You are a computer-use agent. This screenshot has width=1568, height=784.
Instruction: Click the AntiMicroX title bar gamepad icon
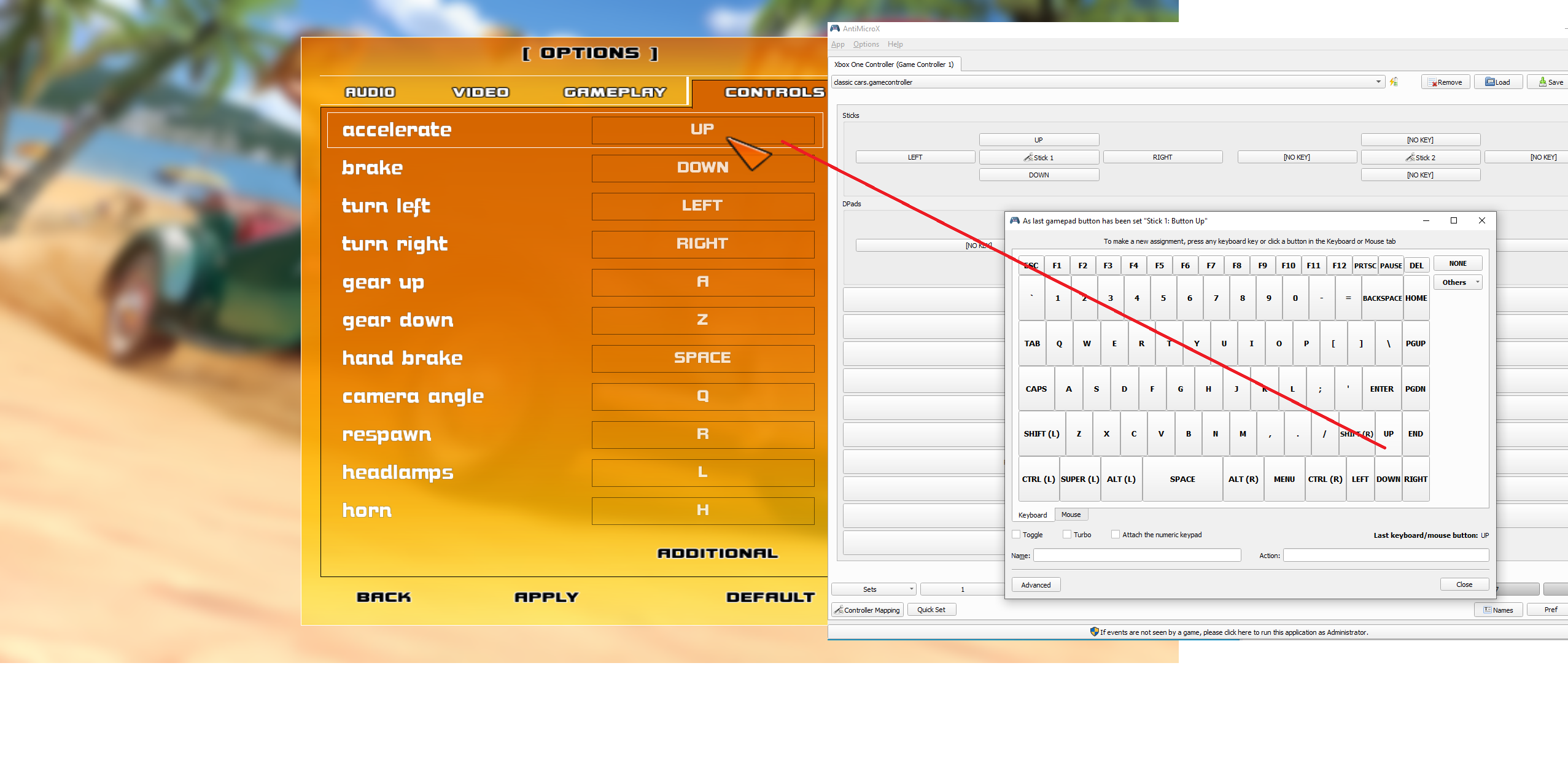pos(835,28)
